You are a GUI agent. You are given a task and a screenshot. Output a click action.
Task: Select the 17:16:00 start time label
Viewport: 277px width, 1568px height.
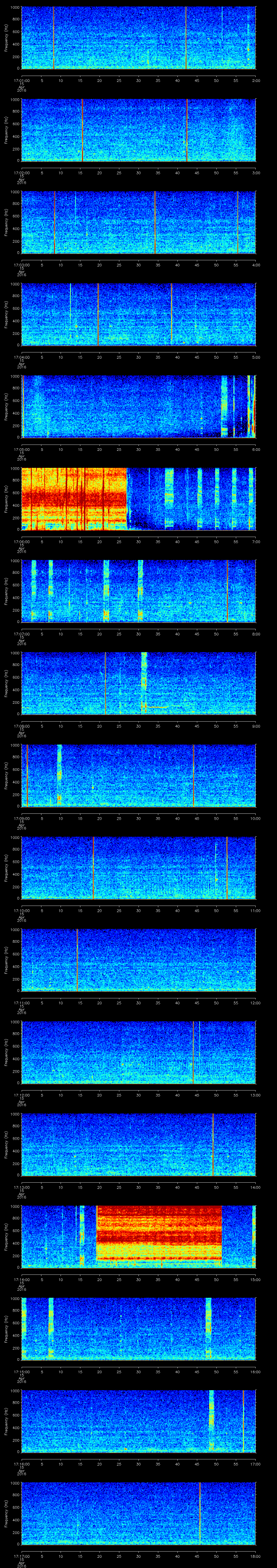(x=21, y=1464)
